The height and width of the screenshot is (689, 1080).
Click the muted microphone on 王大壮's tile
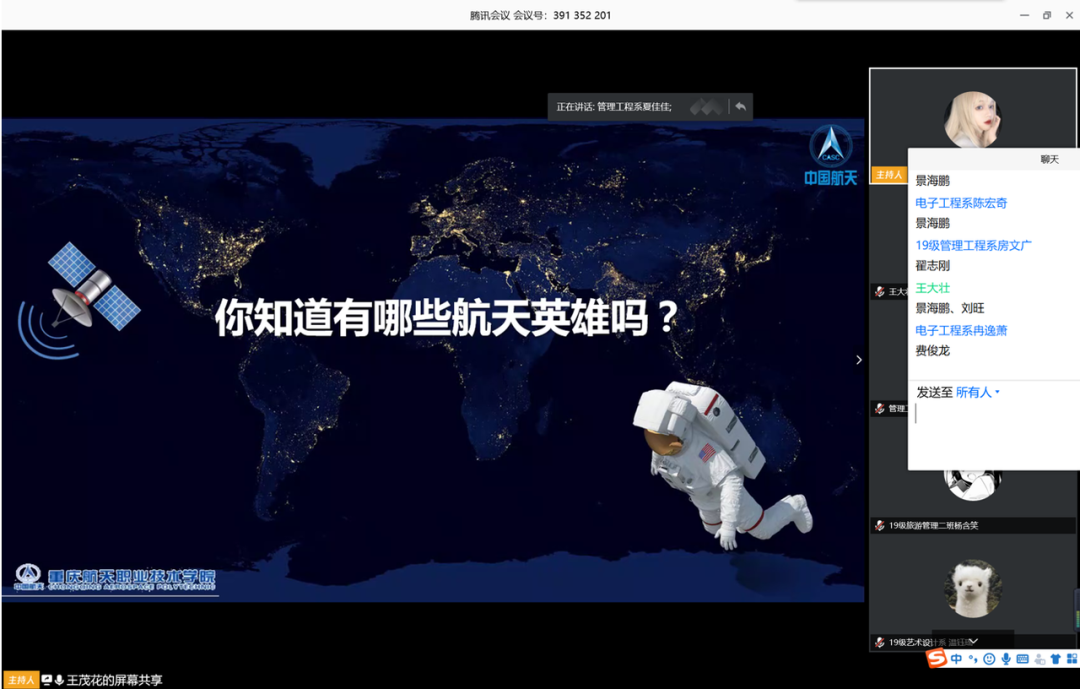878,291
